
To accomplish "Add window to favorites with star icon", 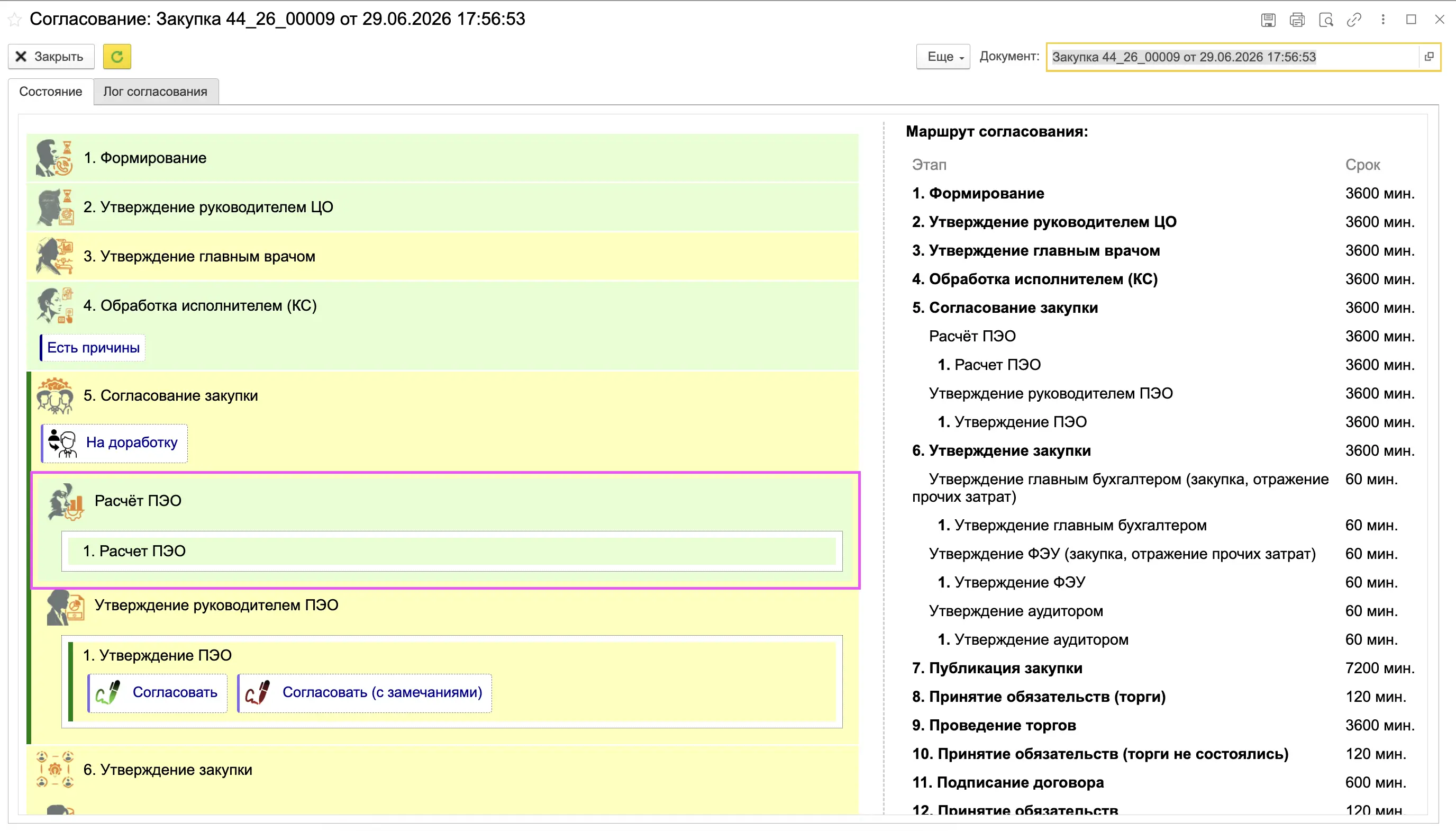I will pos(15,20).
